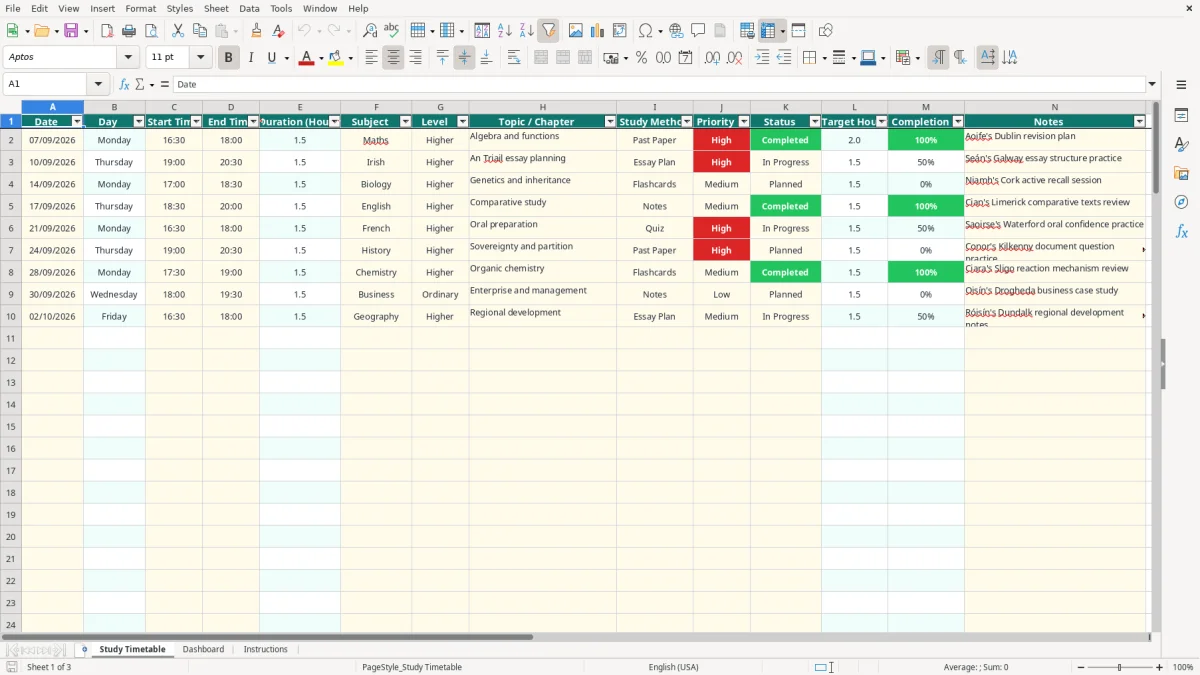Adjust the zoom slider
This screenshot has width=1200, height=675.
[1120, 667]
